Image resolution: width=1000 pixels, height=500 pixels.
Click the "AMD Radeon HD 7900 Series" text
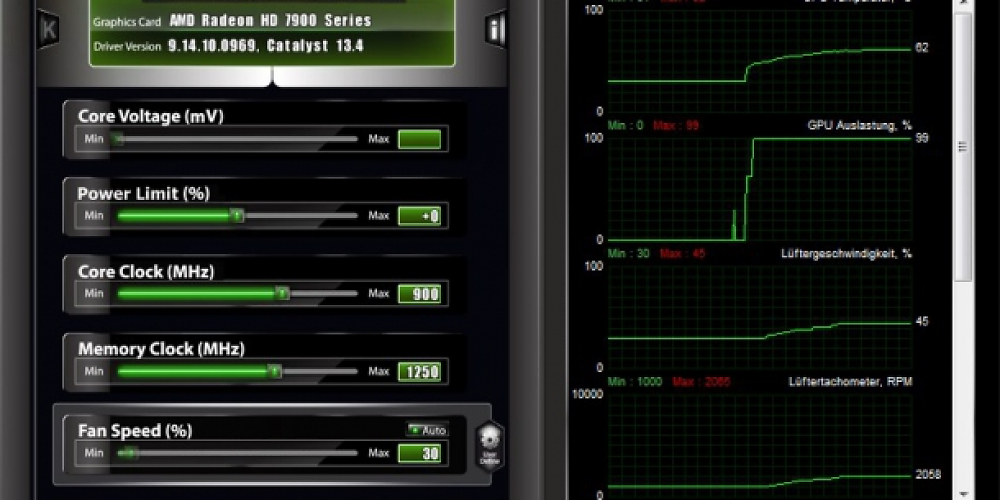(x=270, y=20)
